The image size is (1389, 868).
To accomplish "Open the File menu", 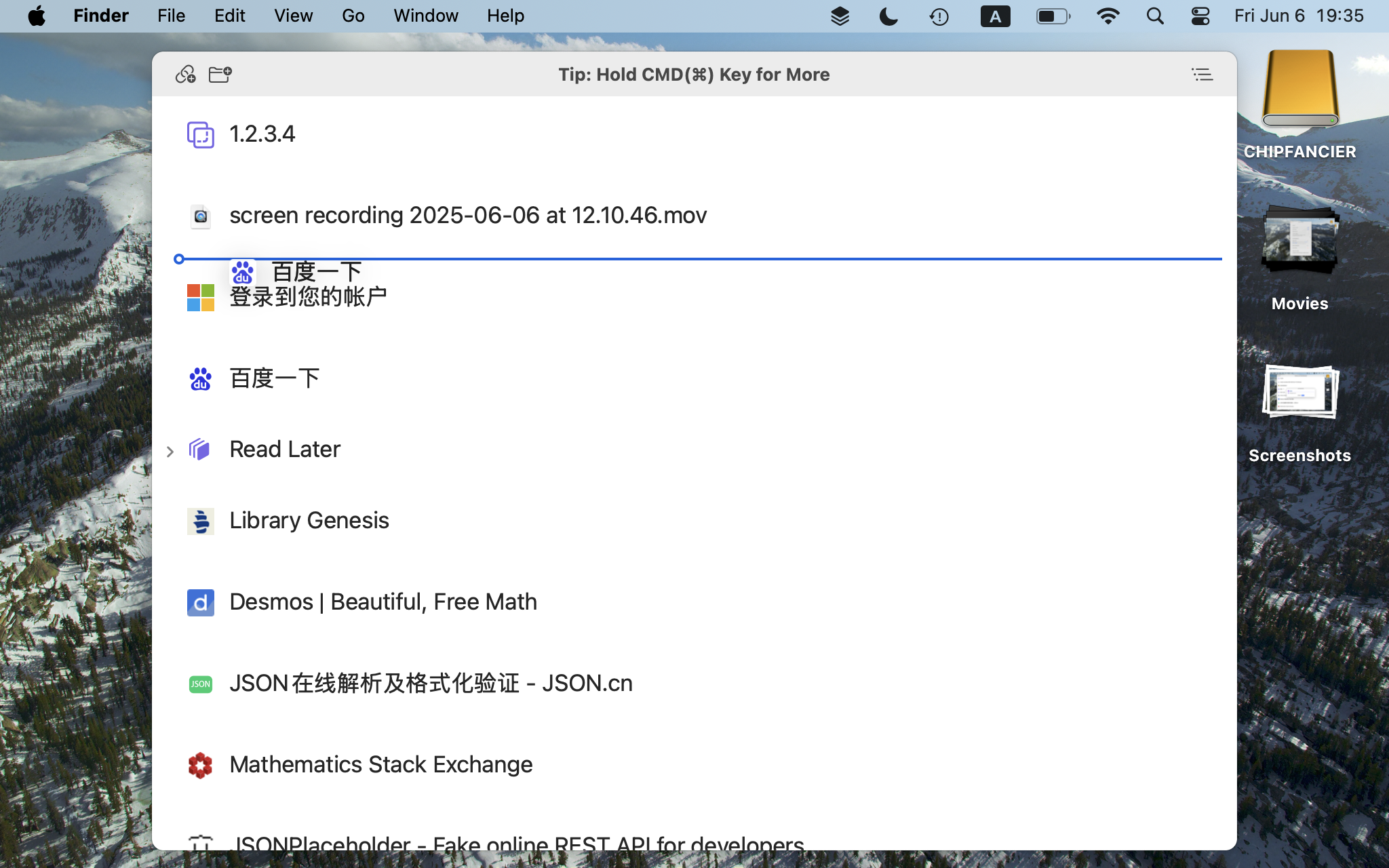I will [x=171, y=16].
